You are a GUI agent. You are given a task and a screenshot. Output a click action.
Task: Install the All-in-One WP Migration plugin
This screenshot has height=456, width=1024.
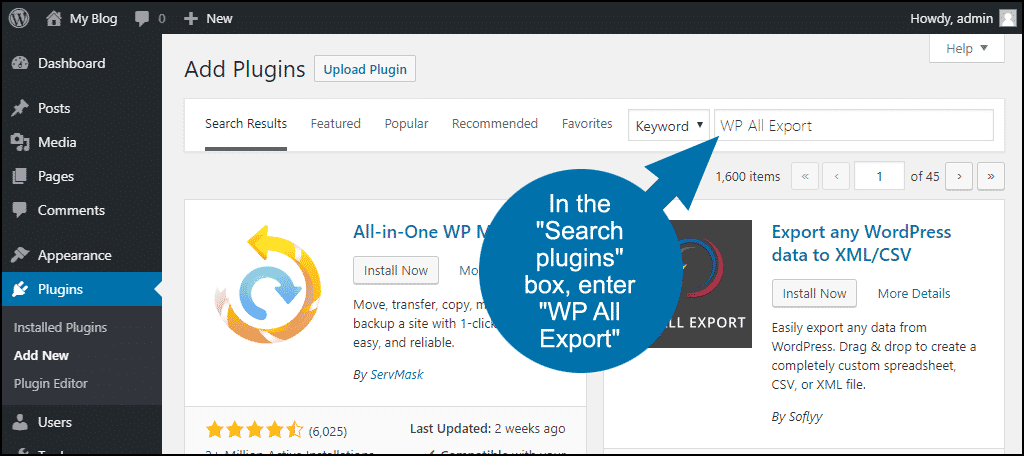click(x=396, y=270)
